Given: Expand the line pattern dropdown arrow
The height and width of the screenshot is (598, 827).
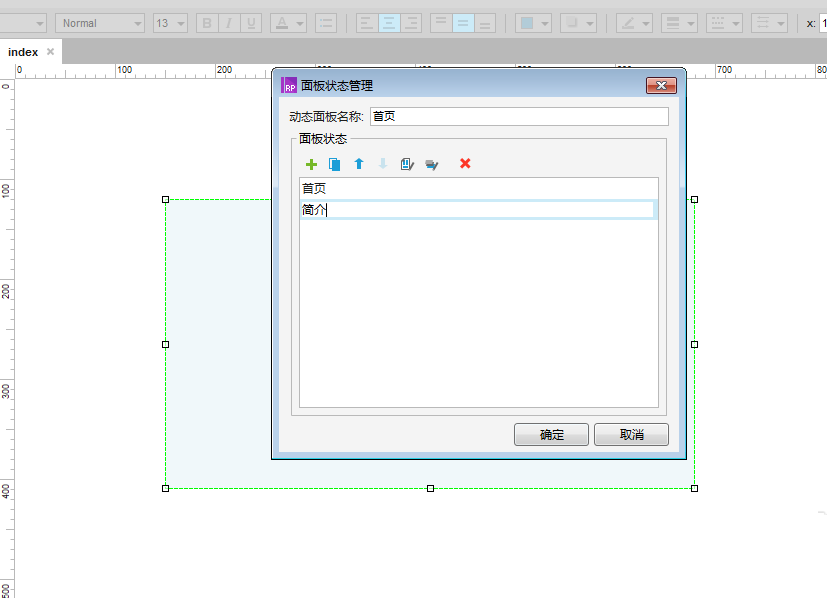Looking at the screenshot, I should click(x=736, y=24).
